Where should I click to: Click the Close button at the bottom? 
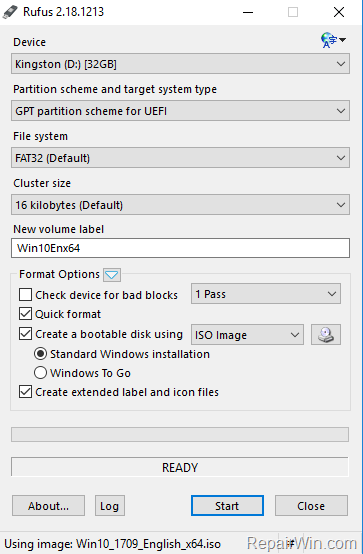tap(311, 506)
